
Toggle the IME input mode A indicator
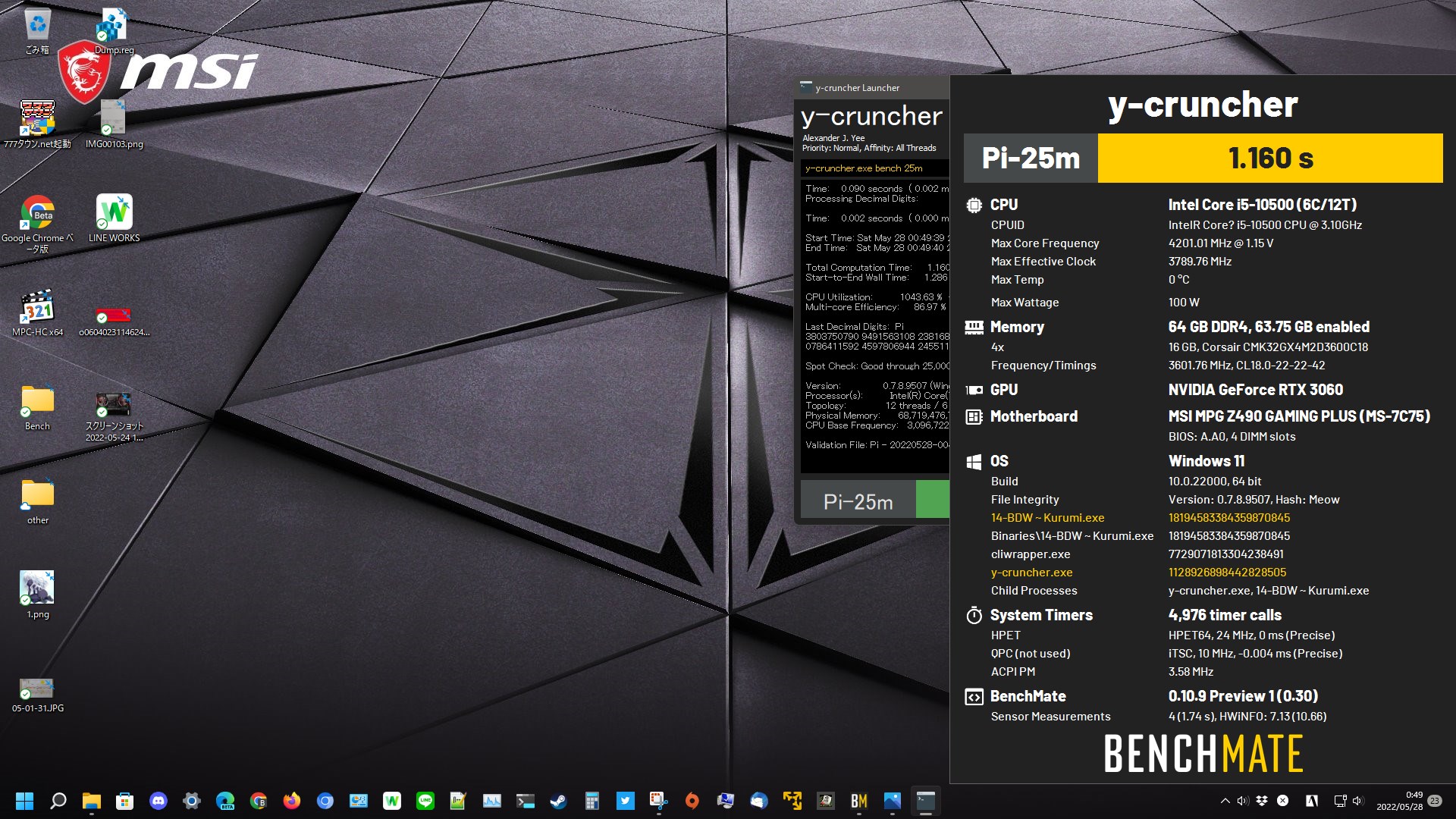click(x=1312, y=801)
